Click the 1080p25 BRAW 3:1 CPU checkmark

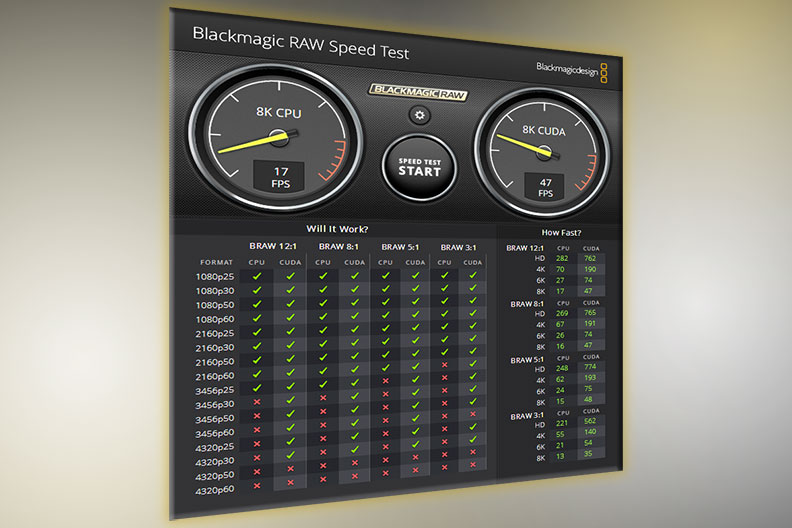click(444, 275)
